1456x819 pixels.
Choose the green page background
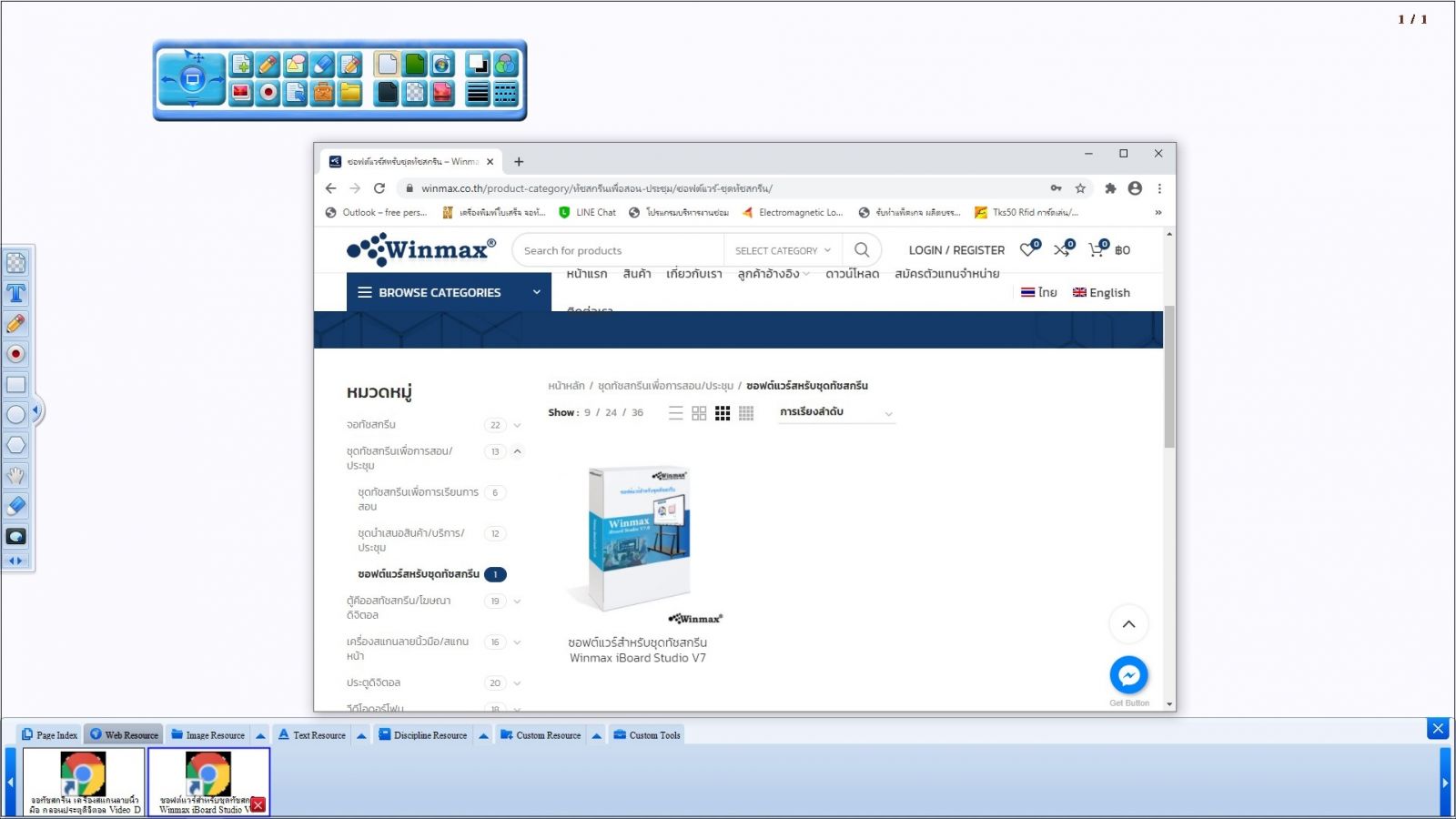[415, 64]
